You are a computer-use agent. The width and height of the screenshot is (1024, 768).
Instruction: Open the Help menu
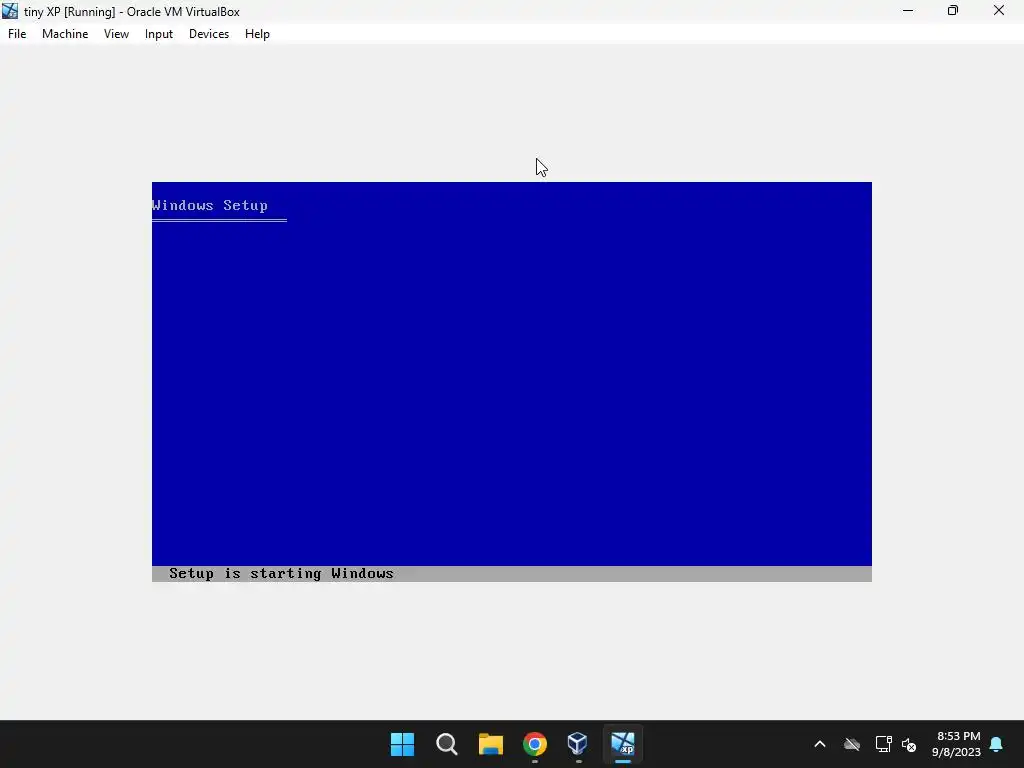257,34
